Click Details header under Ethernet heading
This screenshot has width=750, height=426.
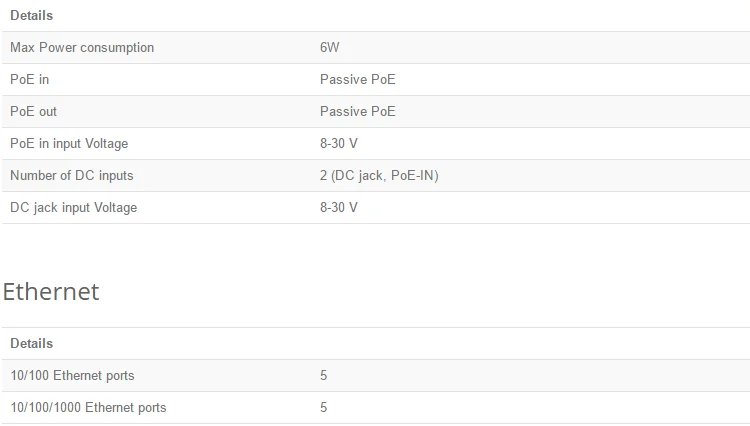click(x=32, y=343)
